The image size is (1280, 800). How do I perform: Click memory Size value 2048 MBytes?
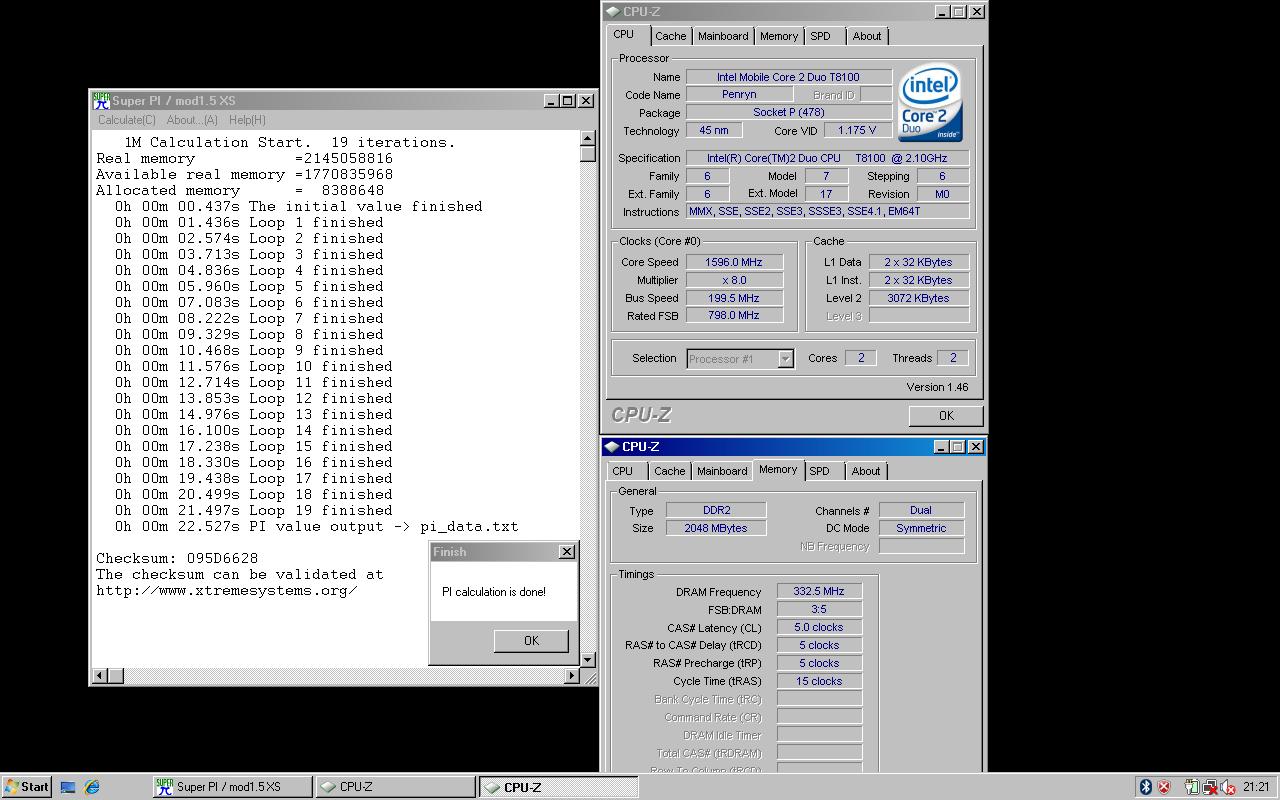pyautogui.click(x=716, y=528)
